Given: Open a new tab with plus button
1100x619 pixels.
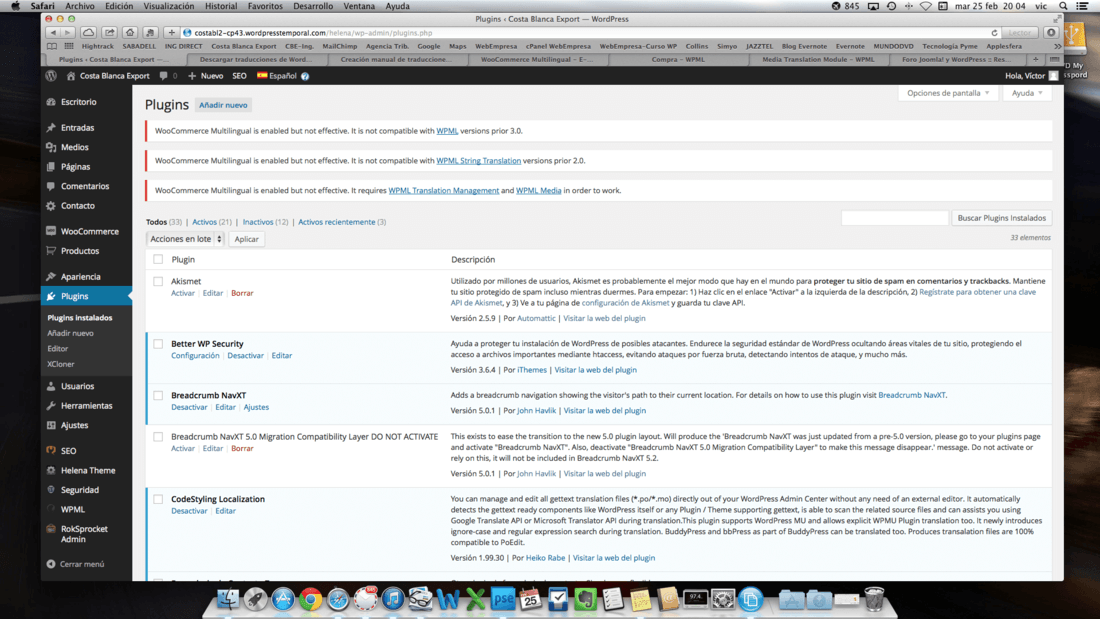Looking at the screenshot, I should tap(1035, 60).
